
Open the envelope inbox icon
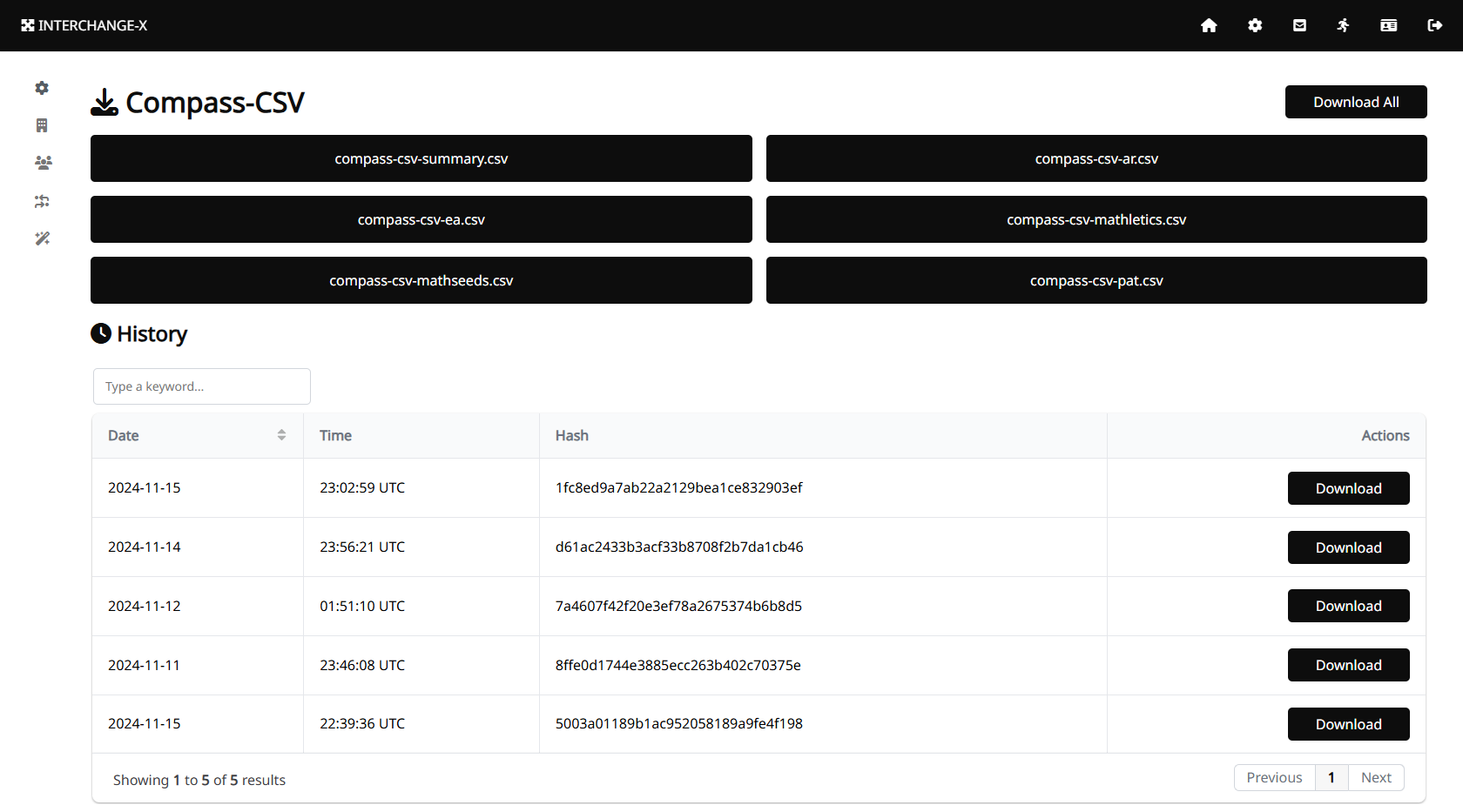[1299, 25]
